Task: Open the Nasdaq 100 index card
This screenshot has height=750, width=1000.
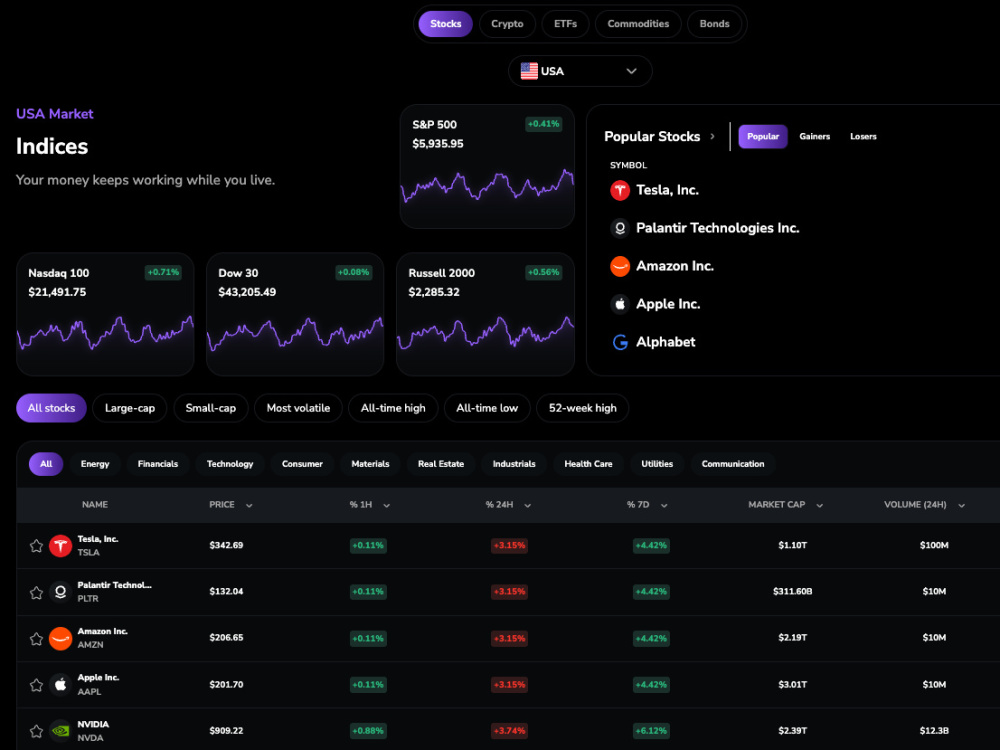Action: point(105,314)
